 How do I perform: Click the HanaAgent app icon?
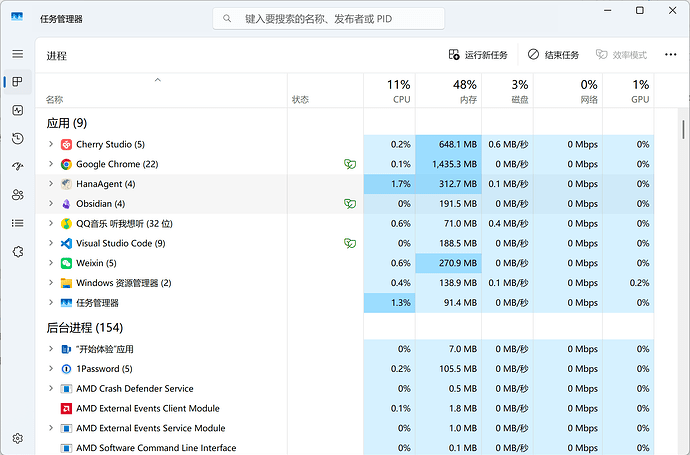tap(66, 184)
